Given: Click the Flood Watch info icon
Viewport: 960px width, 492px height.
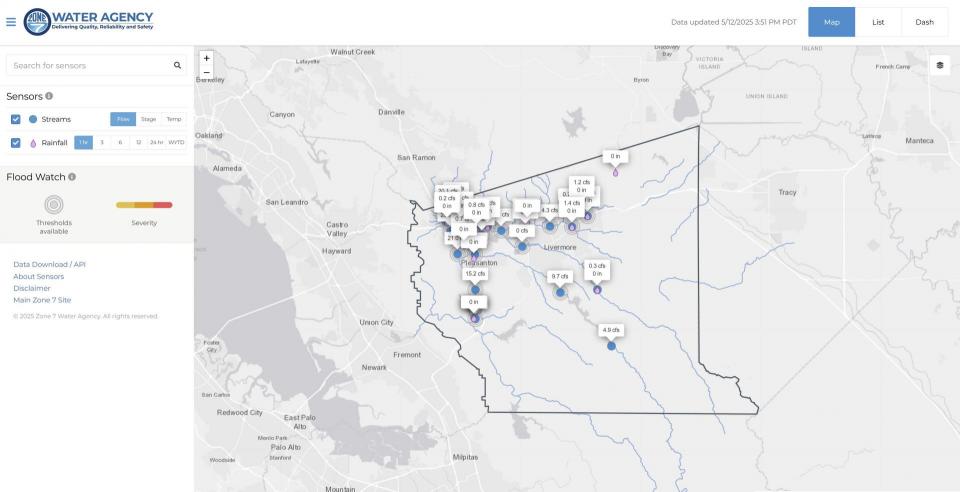Looking at the screenshot, I should click(72, 177).
